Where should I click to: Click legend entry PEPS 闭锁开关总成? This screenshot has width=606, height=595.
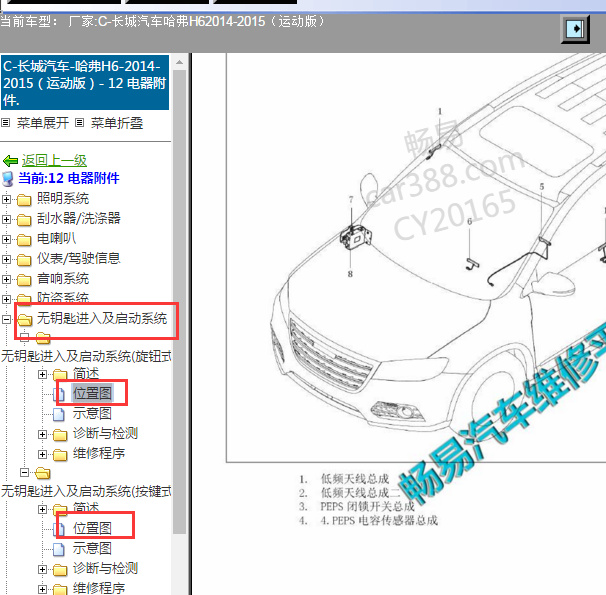pos(357,507)
